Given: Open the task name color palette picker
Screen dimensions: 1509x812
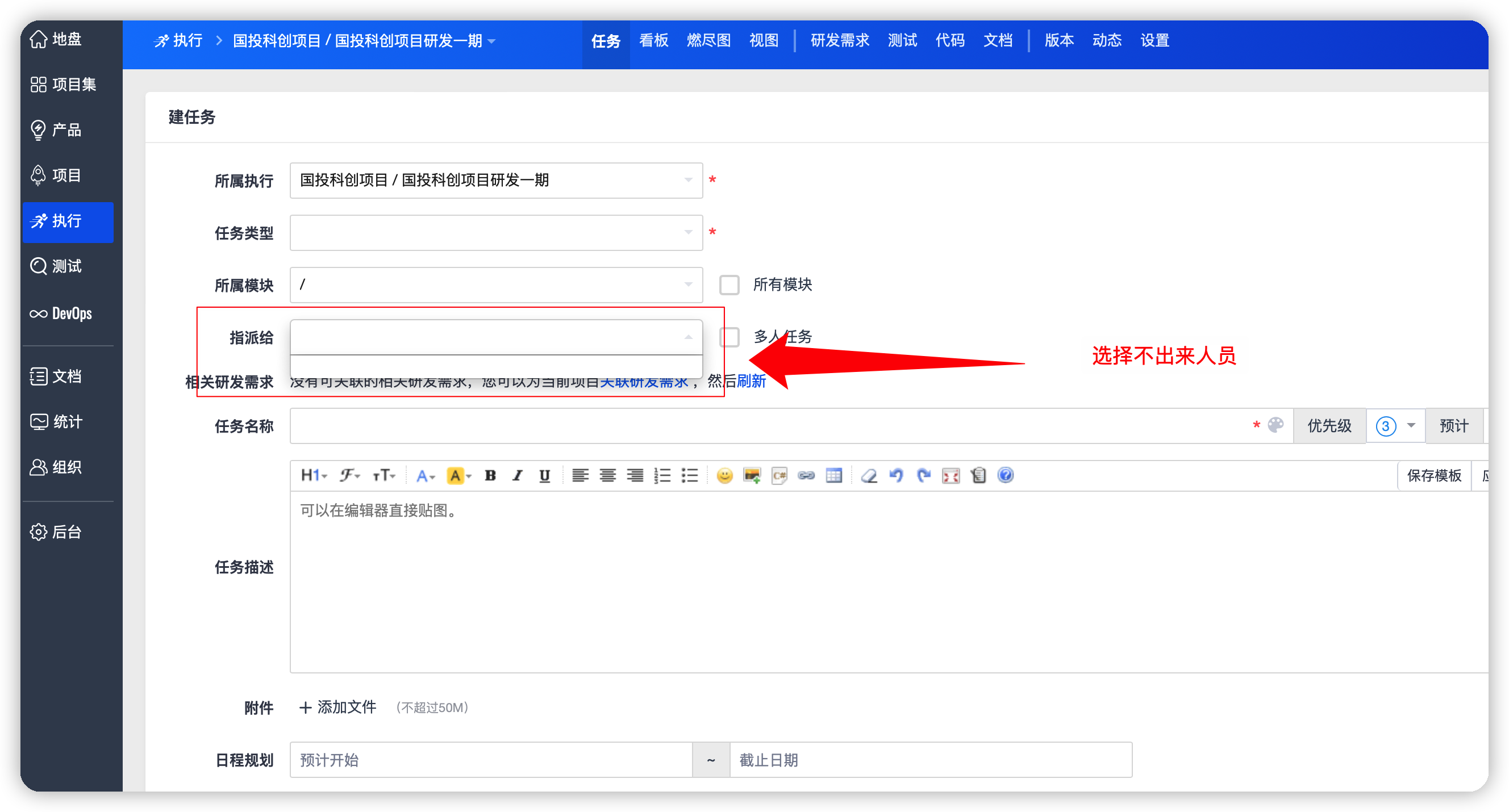Looking at the screenshot, I should (1275, 425).
